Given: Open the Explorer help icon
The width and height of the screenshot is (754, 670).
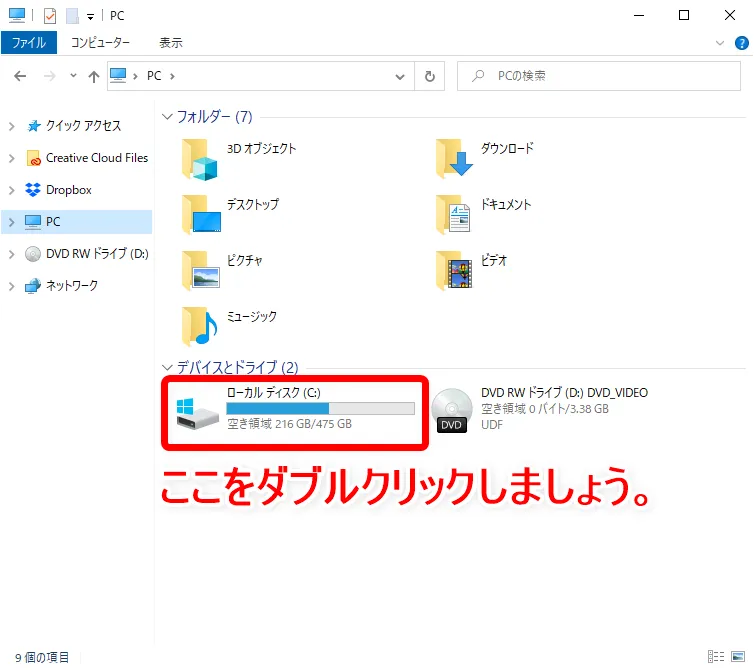Looking at the screenshot, I should coord(741,43).
